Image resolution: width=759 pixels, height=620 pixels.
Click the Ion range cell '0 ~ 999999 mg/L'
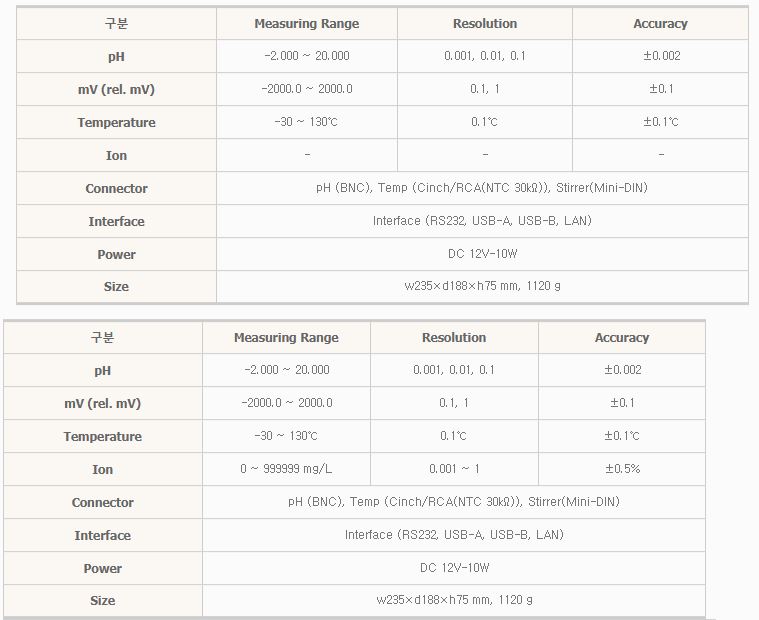[286, 469]
